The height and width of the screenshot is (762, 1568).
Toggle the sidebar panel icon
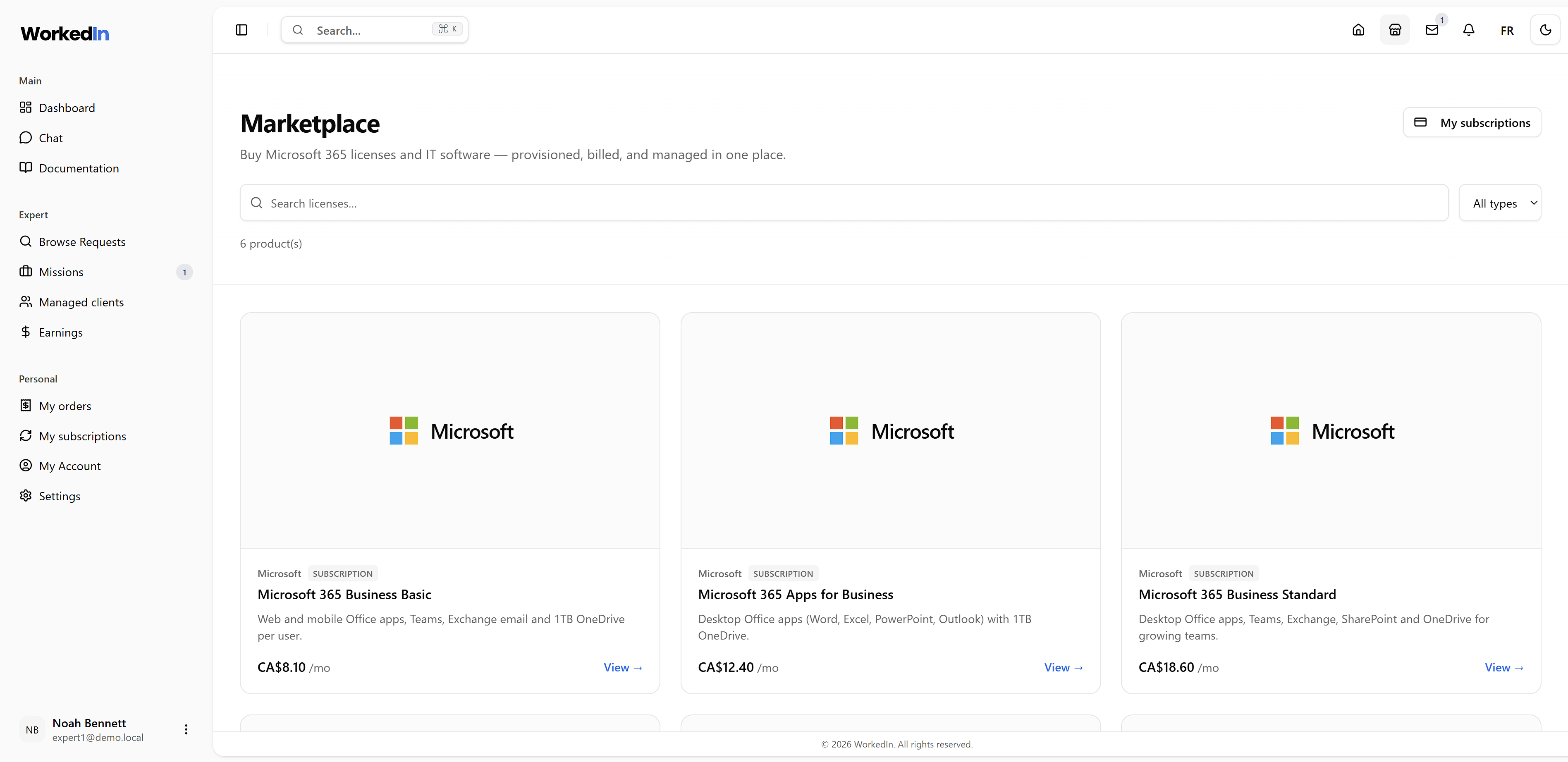point(241,30)
